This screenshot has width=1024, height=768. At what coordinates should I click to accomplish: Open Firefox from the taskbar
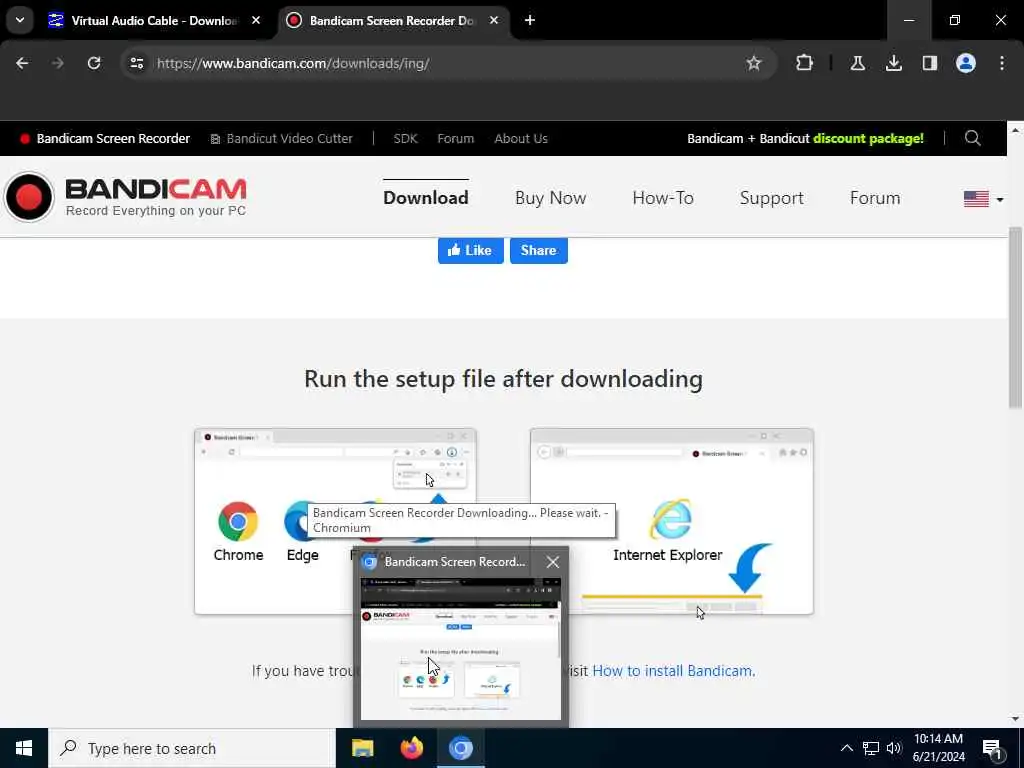(411, 748)
